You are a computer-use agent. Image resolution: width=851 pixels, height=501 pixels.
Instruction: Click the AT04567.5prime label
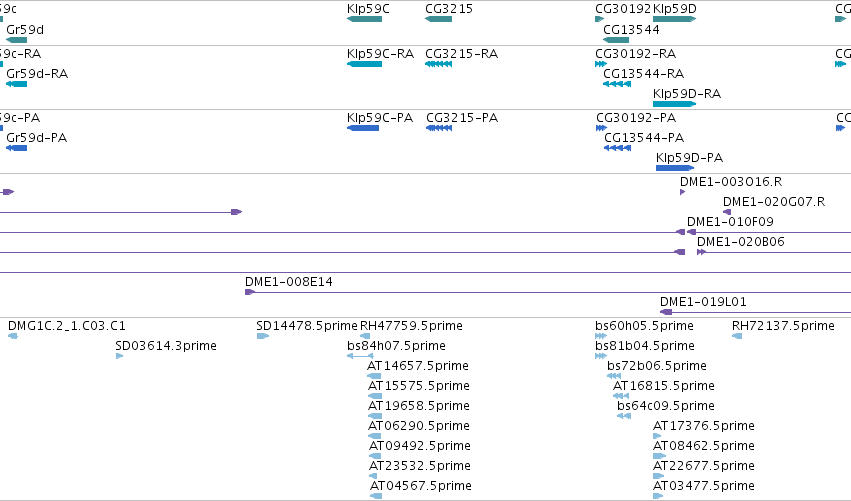(x=421, y=485)
